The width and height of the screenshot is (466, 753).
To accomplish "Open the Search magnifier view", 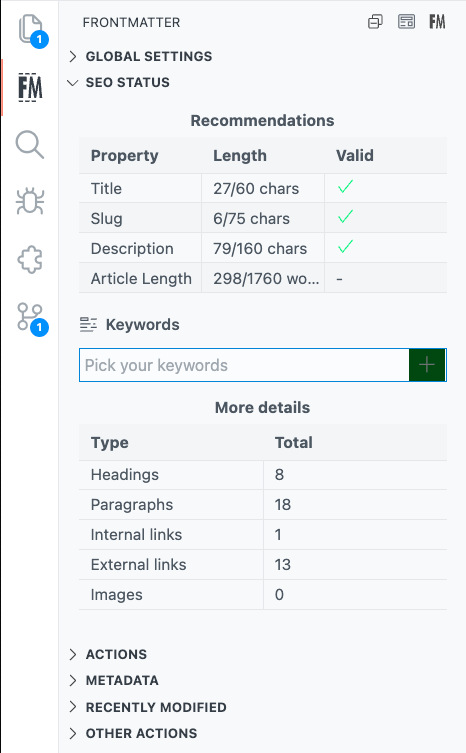I will click(x=30, y=145).
